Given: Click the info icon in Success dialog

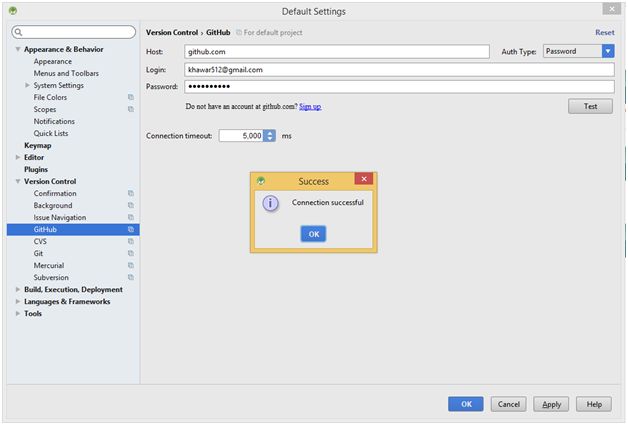Looking at the screenshot, I should (x=269, y=203).
